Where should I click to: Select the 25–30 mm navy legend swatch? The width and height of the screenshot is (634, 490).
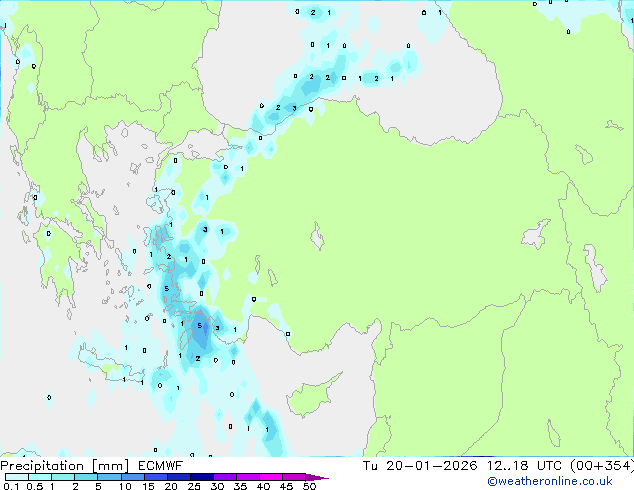pyautogui.click(x=201, y=477)
